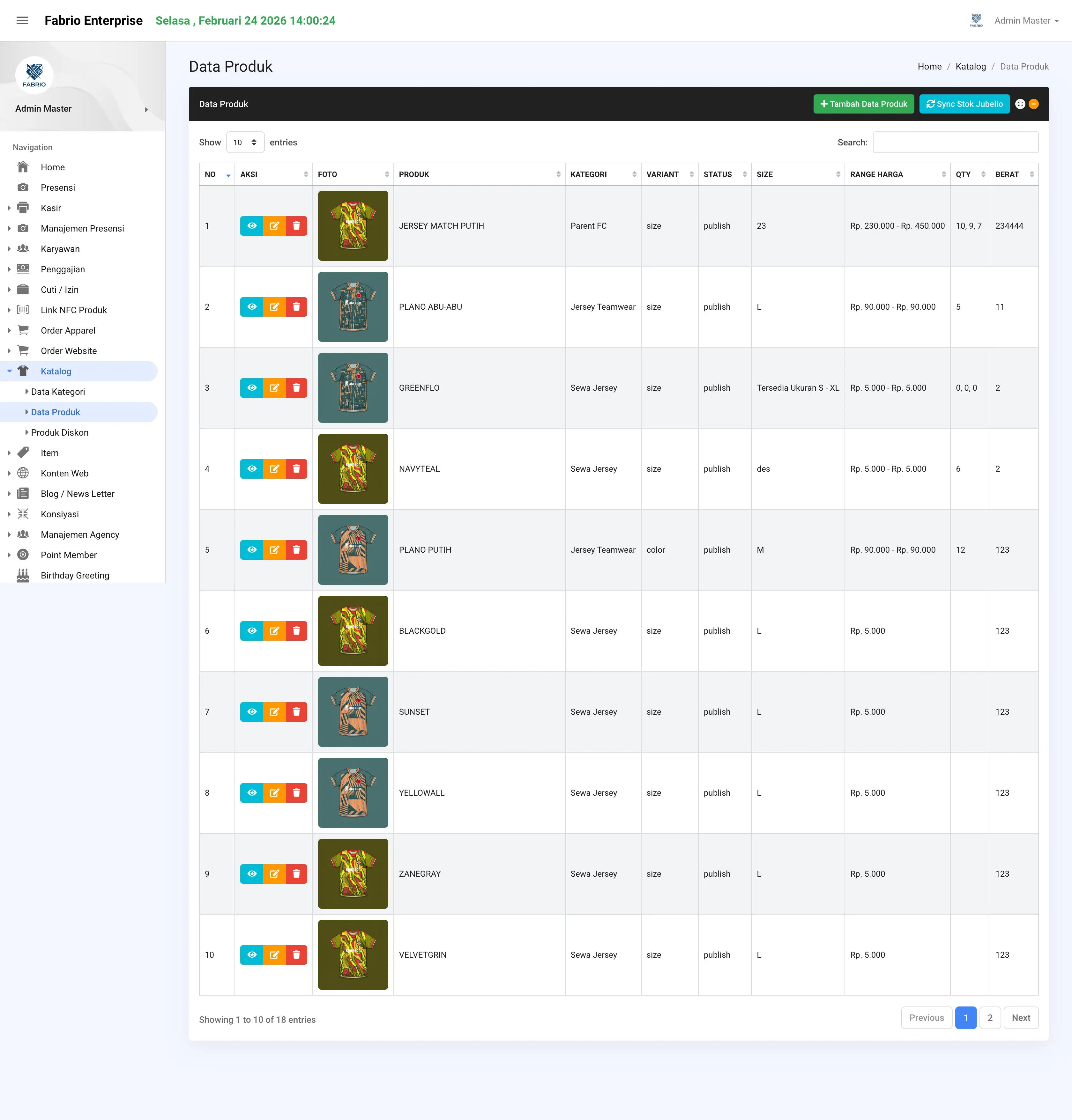Click the Point Member circle icon
The width and height of the screenshot is (1072, 1120).
point(23,555)
